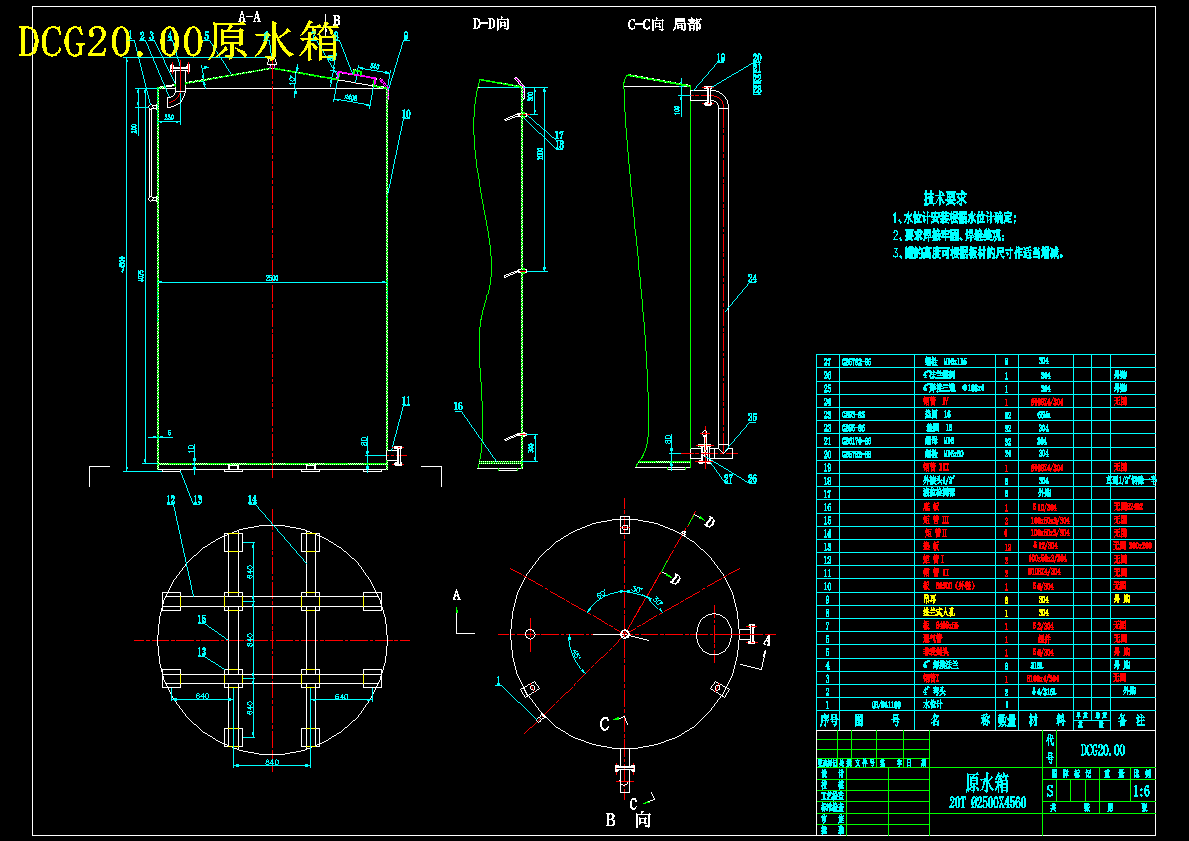Select the first technical requirement line
This screenshot has width=1189, height=841.
coord(954,218)
